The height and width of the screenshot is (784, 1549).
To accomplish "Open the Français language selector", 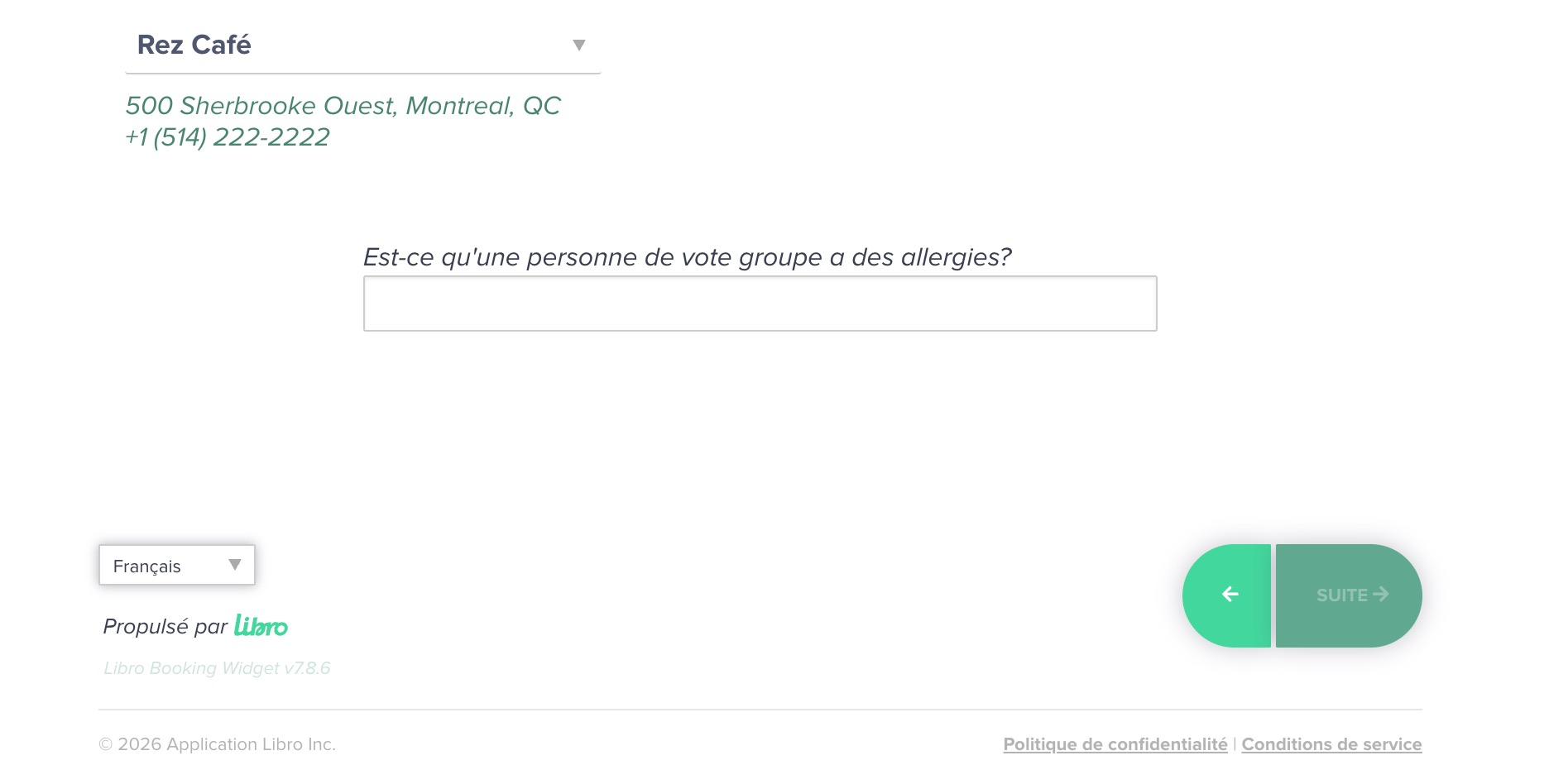I will [x=176, y=566].
